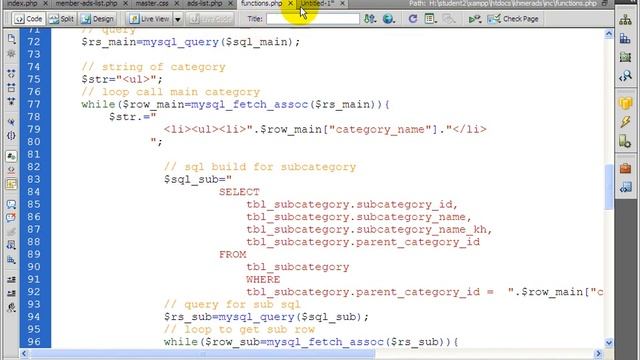Screen dimensions: 640x360
Task: Click Format Source Code icon
Action: click(x=11, y=307)
